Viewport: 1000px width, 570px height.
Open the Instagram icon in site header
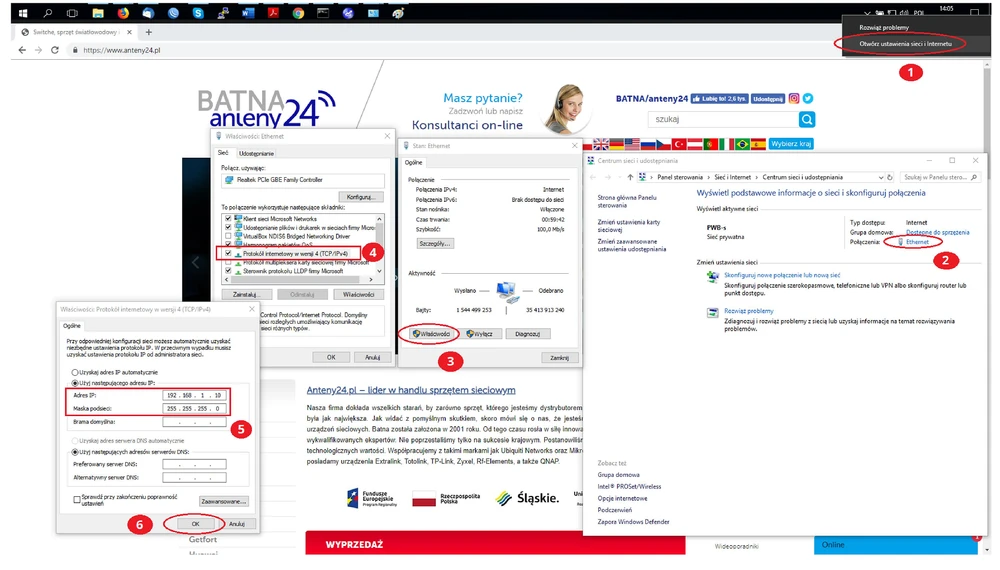click(794, 99)
